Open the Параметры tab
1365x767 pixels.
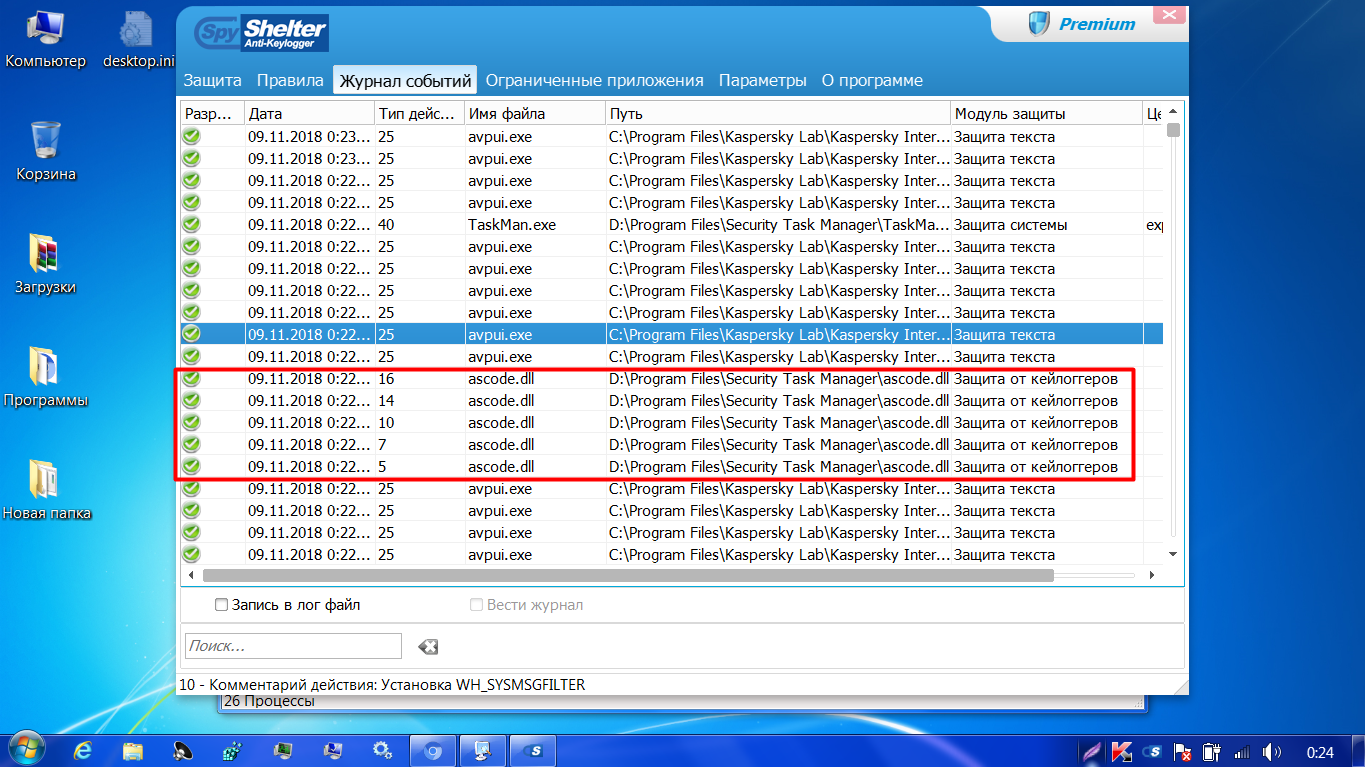[763, 80]
